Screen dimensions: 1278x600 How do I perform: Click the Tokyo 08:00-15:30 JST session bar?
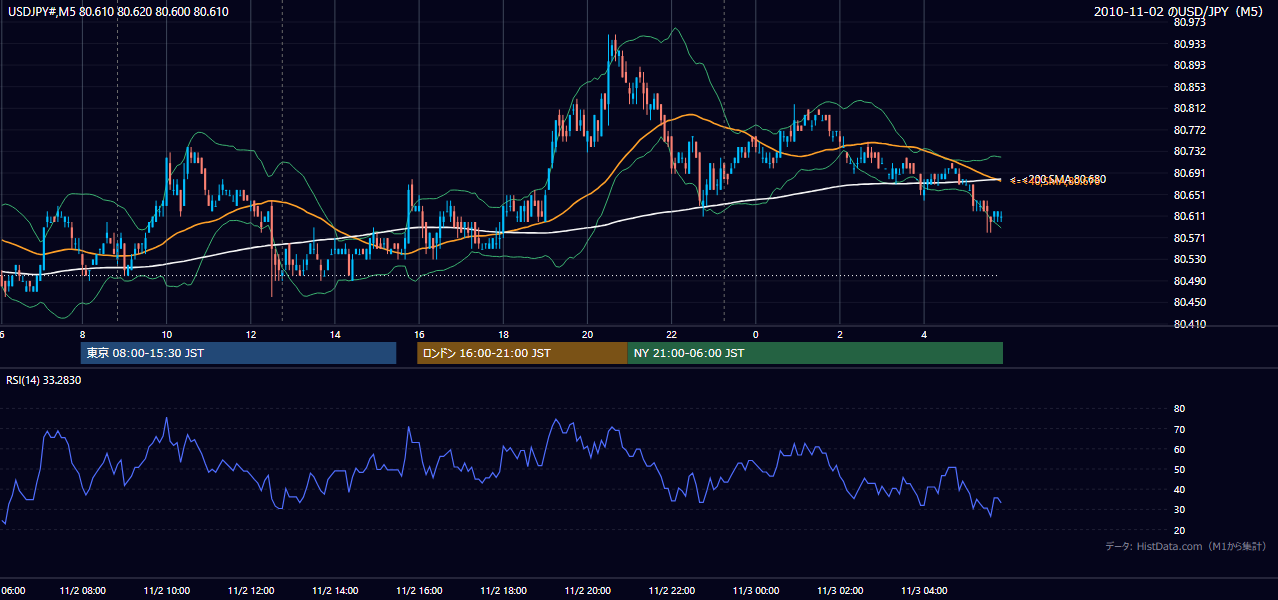point(238,353)
